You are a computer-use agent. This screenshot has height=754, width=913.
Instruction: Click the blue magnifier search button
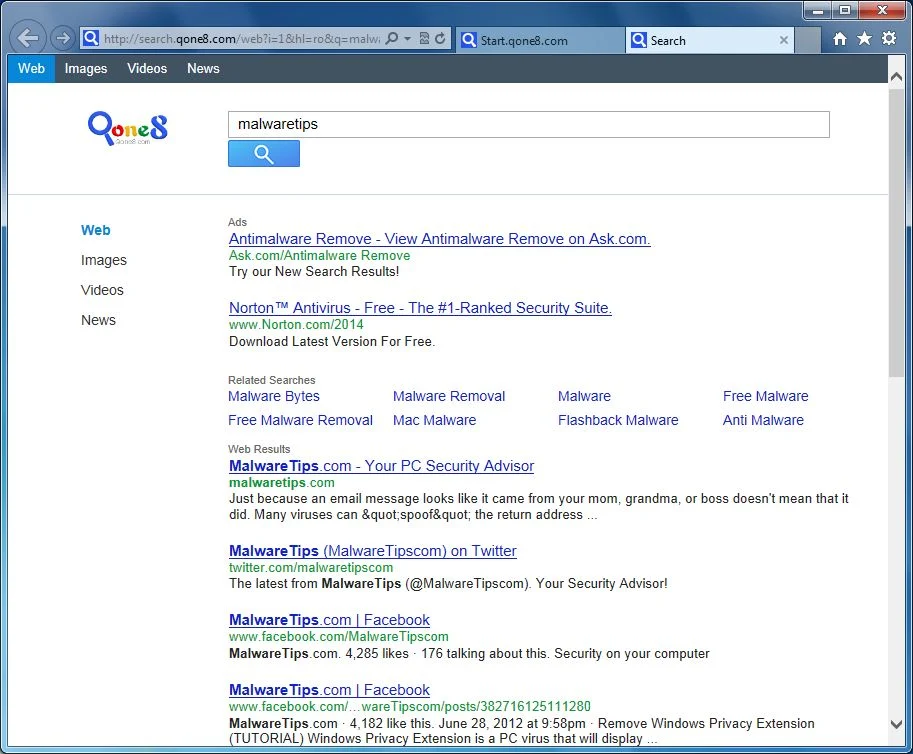coord(264,154)
